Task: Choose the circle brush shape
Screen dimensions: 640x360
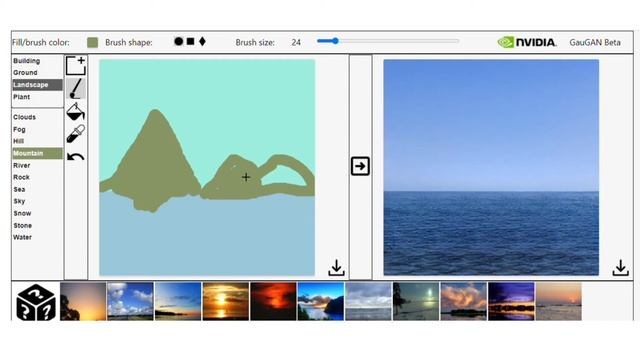Action: 178,41
